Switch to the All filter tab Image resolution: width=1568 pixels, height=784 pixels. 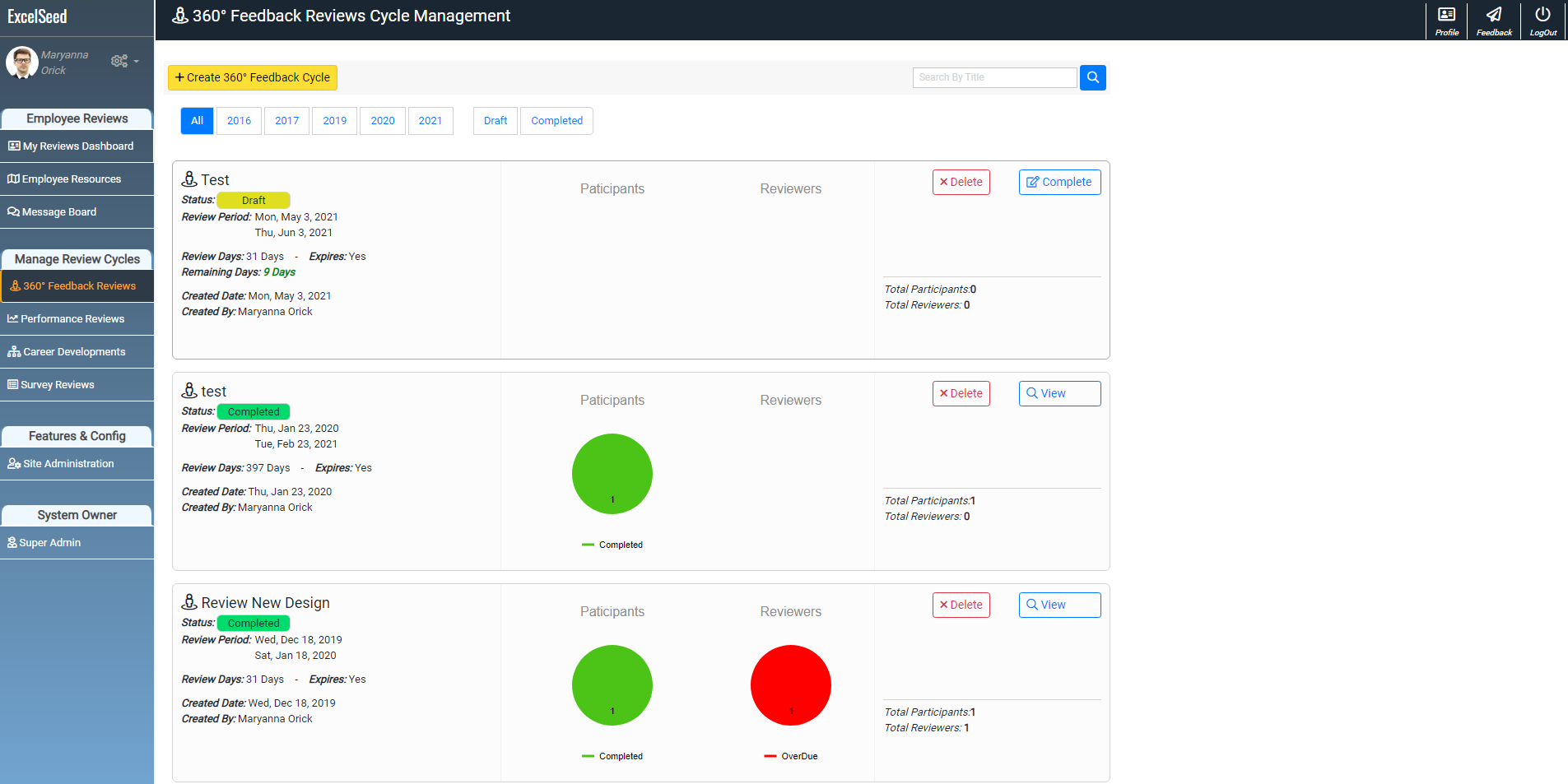(x=197, y=120)
